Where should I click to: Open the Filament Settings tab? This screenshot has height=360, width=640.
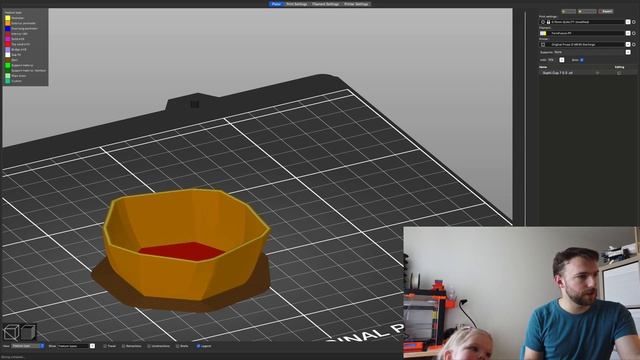point(325,4)
